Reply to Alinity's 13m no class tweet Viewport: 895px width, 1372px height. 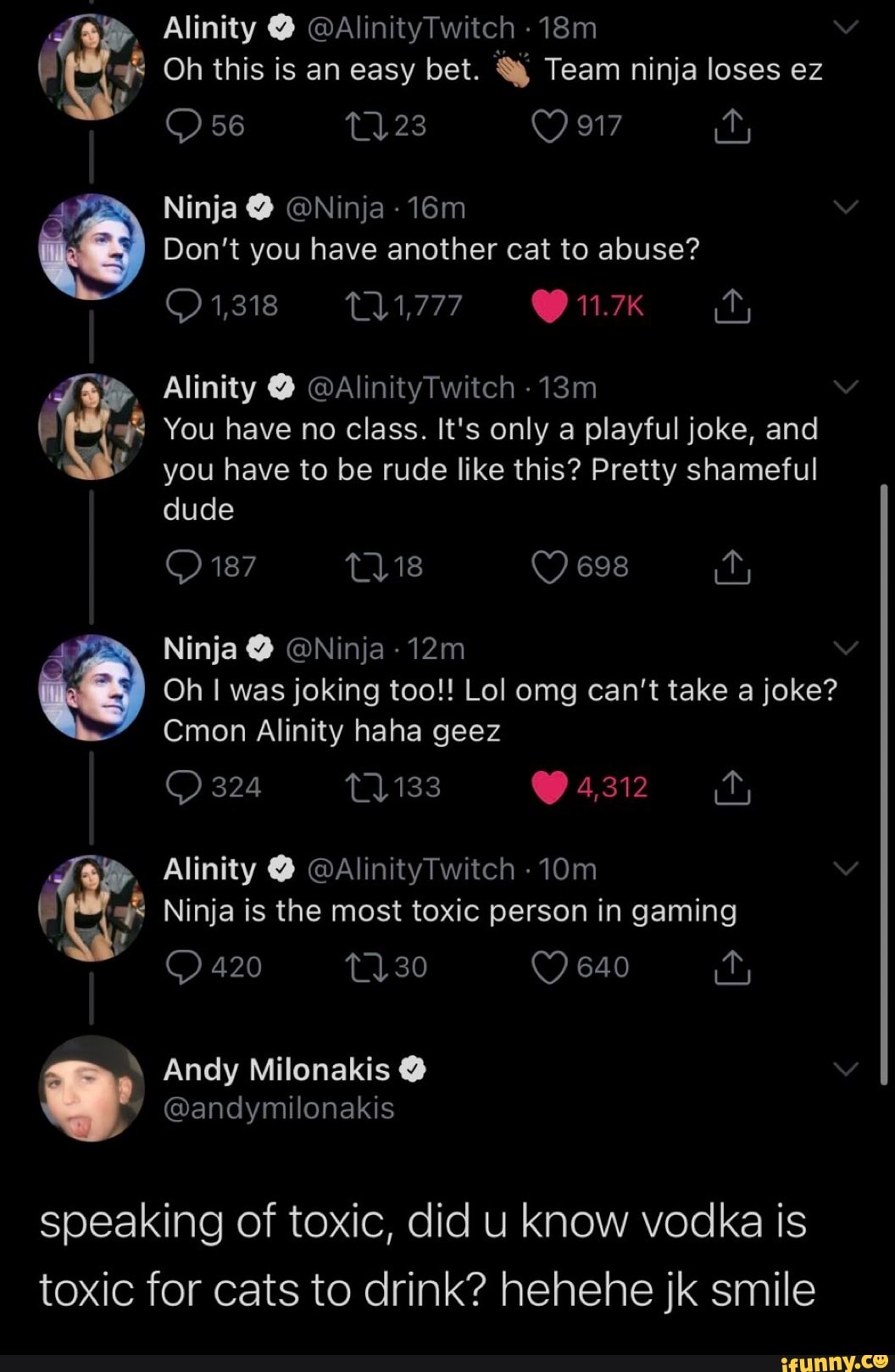point(183,566)
